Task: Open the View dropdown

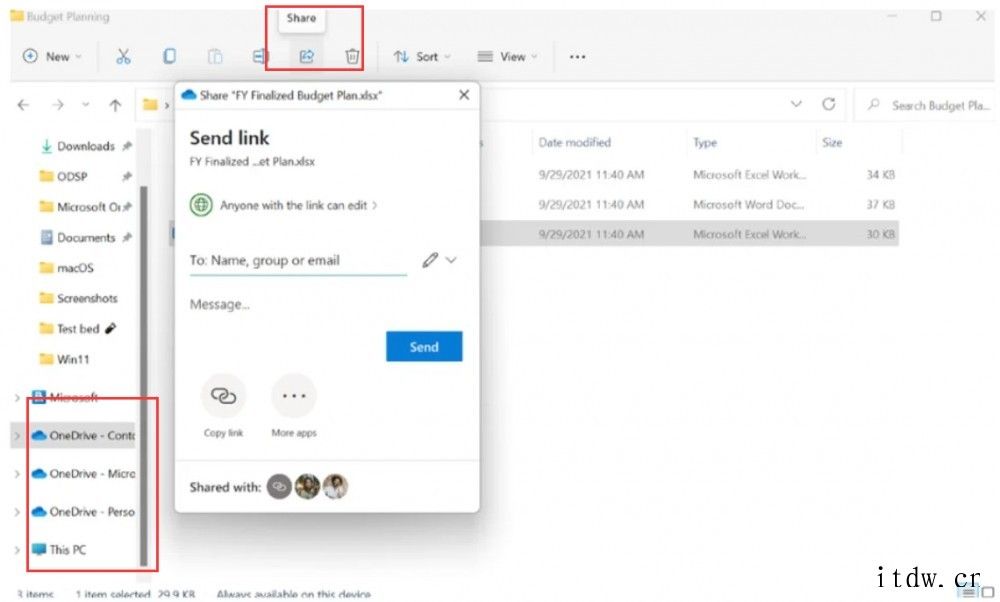Action: pyautogui.click(x=507, y=56)
